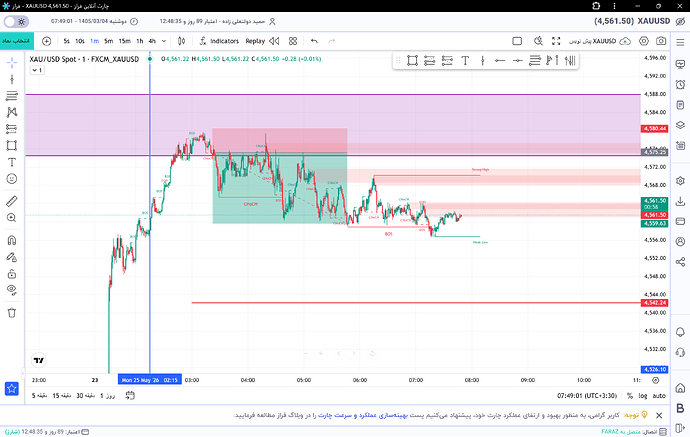Start bar Replay mode
The width and height of the screenshot is (690, 437).
262,41
